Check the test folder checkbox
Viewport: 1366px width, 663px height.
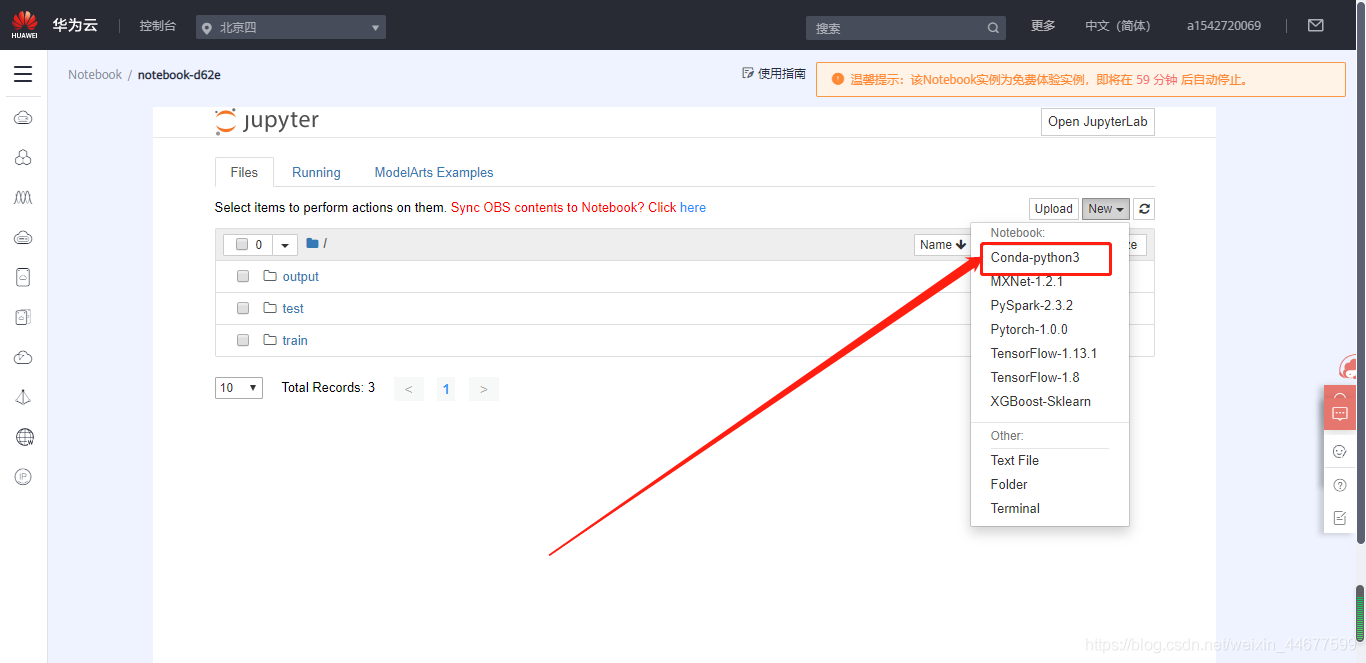click(x=243, y=308)
